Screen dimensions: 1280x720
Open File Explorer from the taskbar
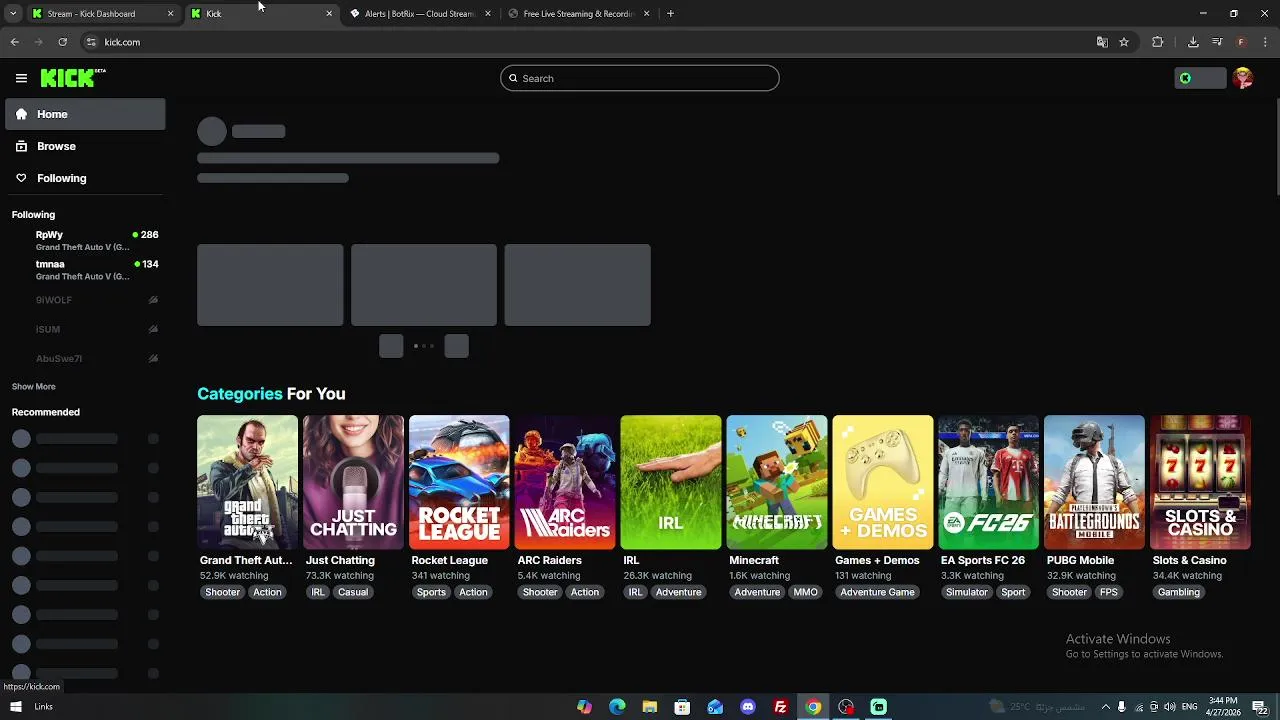(x=650, y=707)
